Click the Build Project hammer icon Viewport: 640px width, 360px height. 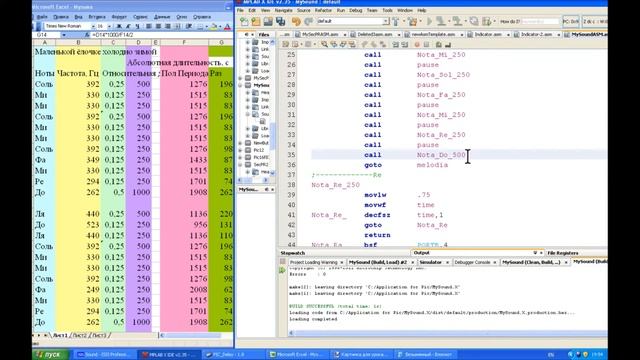click(x=396, y=21)
